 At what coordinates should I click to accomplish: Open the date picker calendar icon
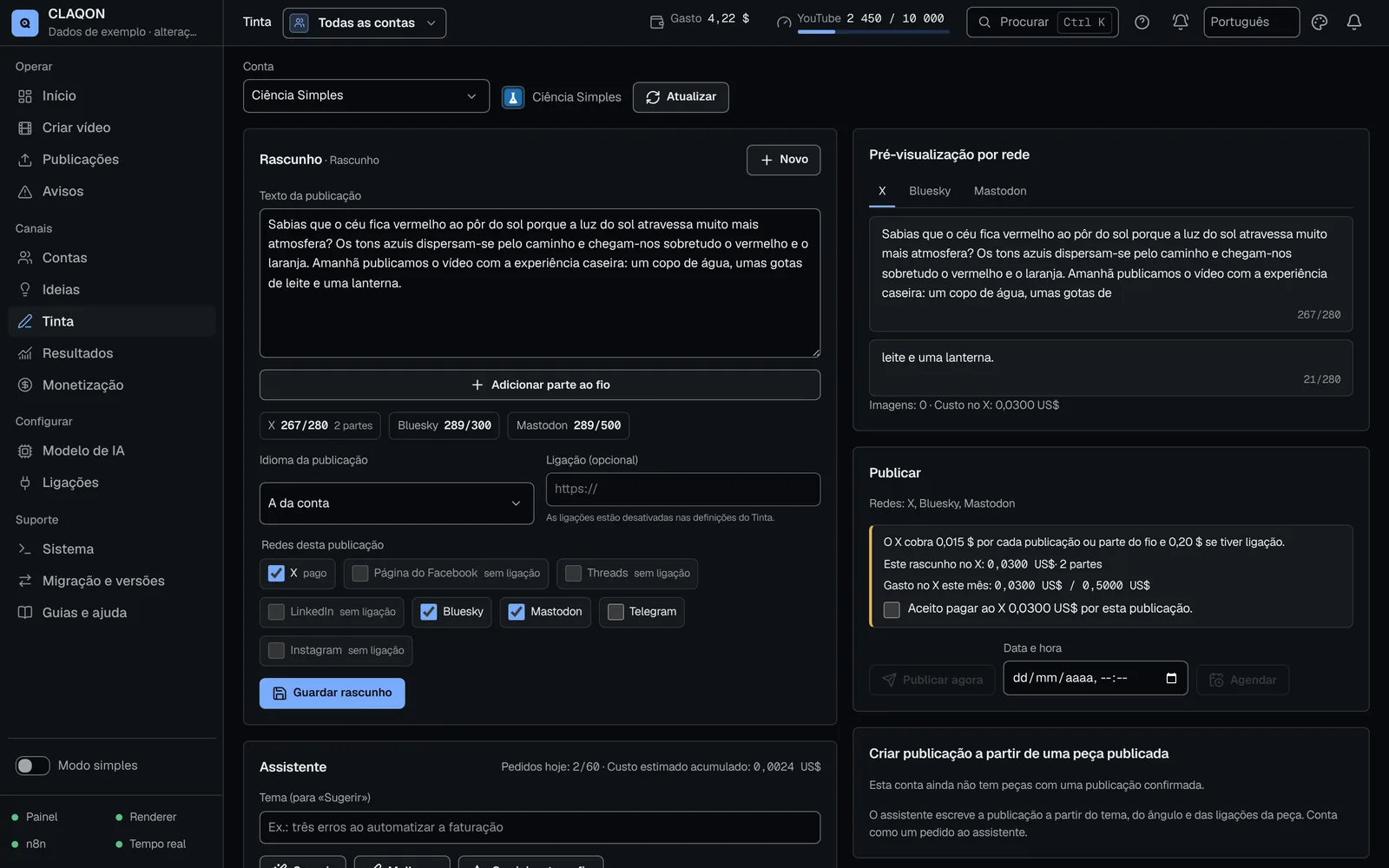coord(1171,678)
